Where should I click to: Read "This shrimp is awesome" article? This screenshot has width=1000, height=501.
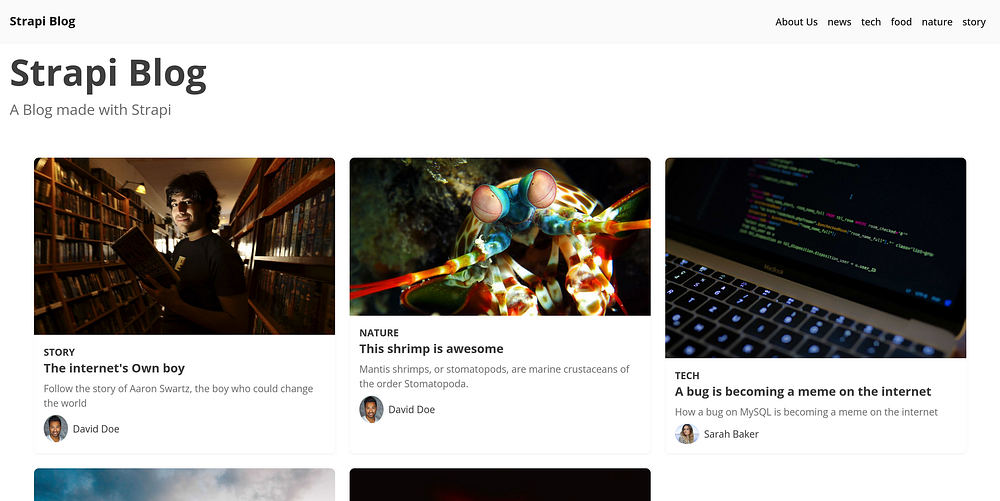point(431,349)
